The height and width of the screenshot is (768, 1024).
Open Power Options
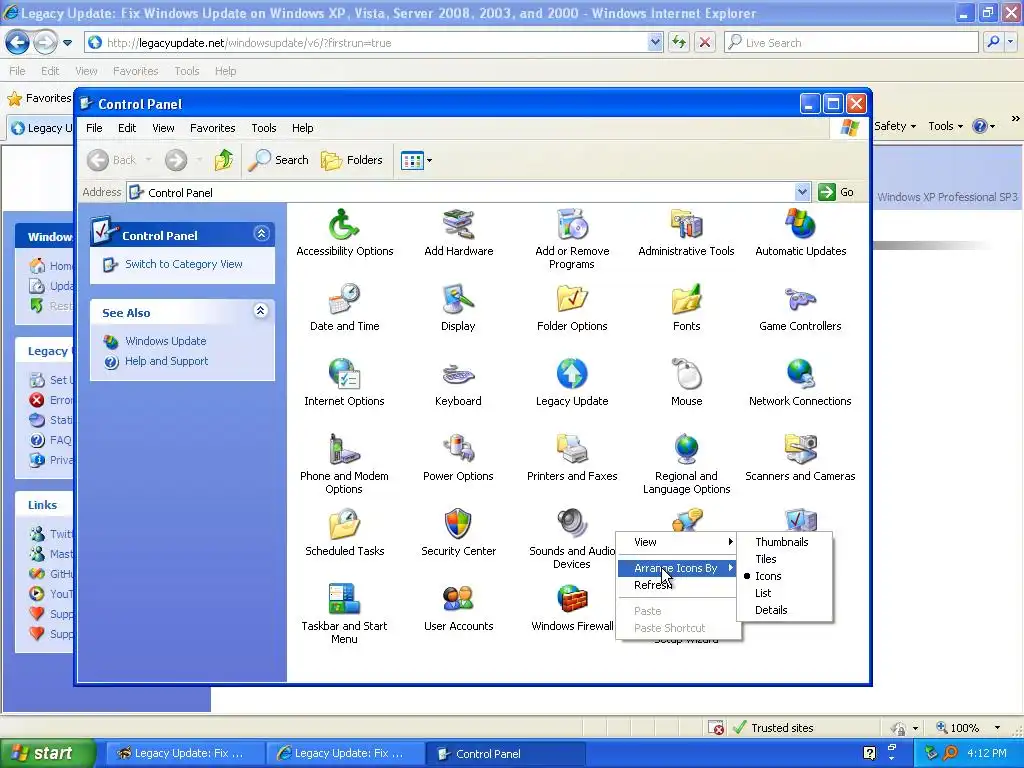pyautogui.click(x=458, y=458)
